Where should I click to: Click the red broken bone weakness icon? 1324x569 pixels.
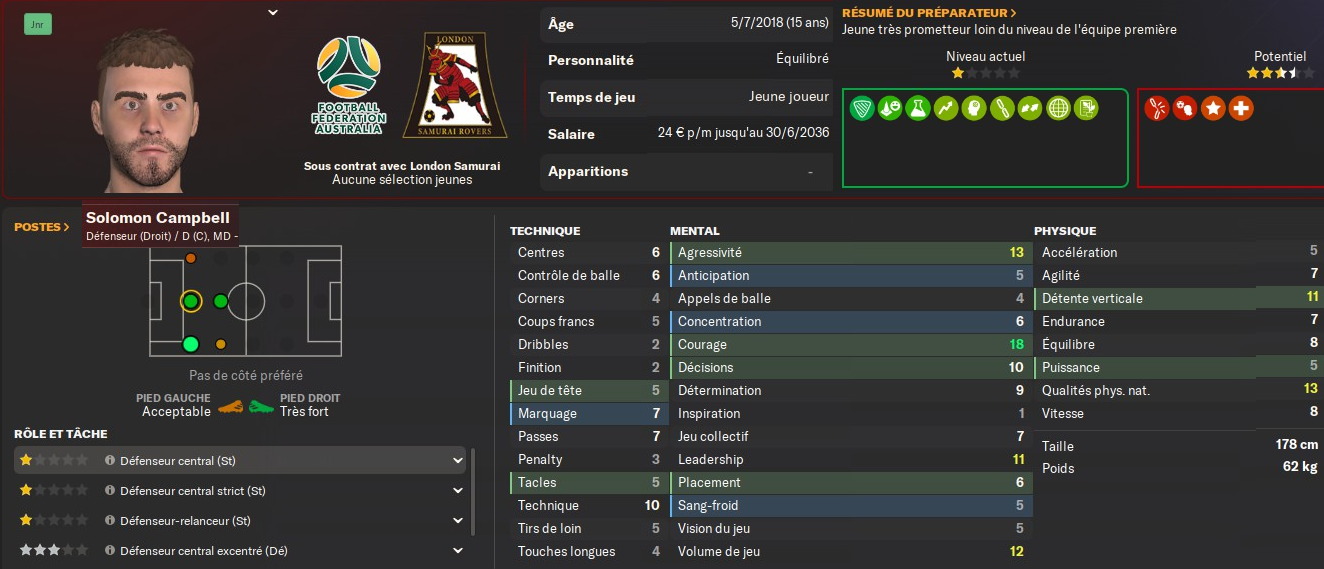[1157, 108]
